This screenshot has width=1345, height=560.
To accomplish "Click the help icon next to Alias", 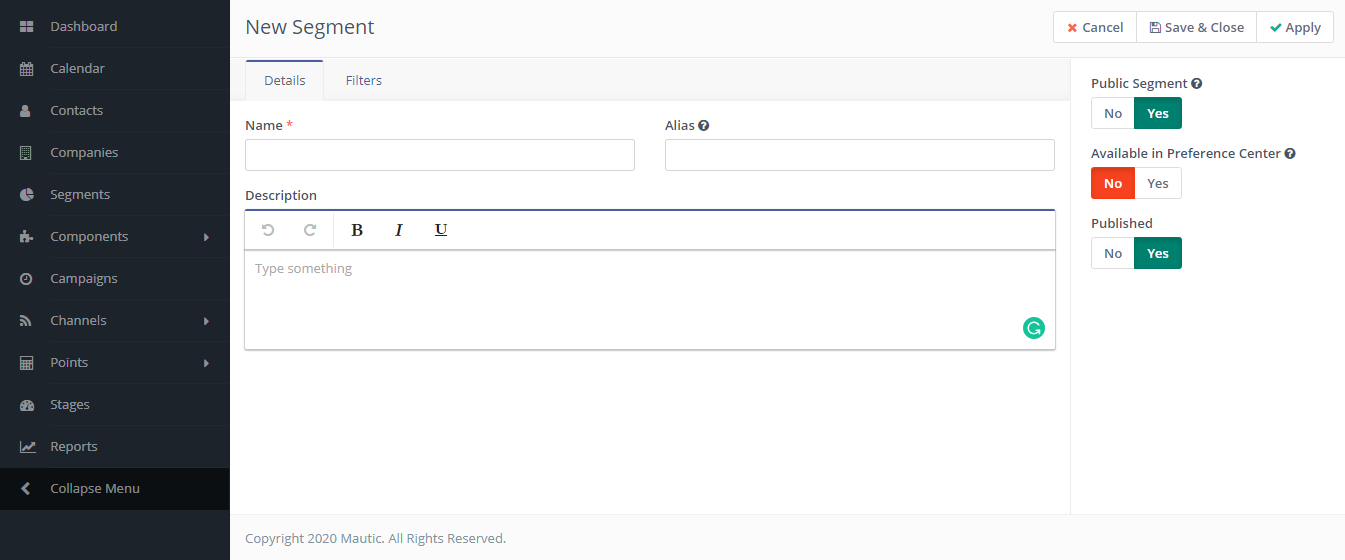I will pyautogui.click(x=704, y=126).
